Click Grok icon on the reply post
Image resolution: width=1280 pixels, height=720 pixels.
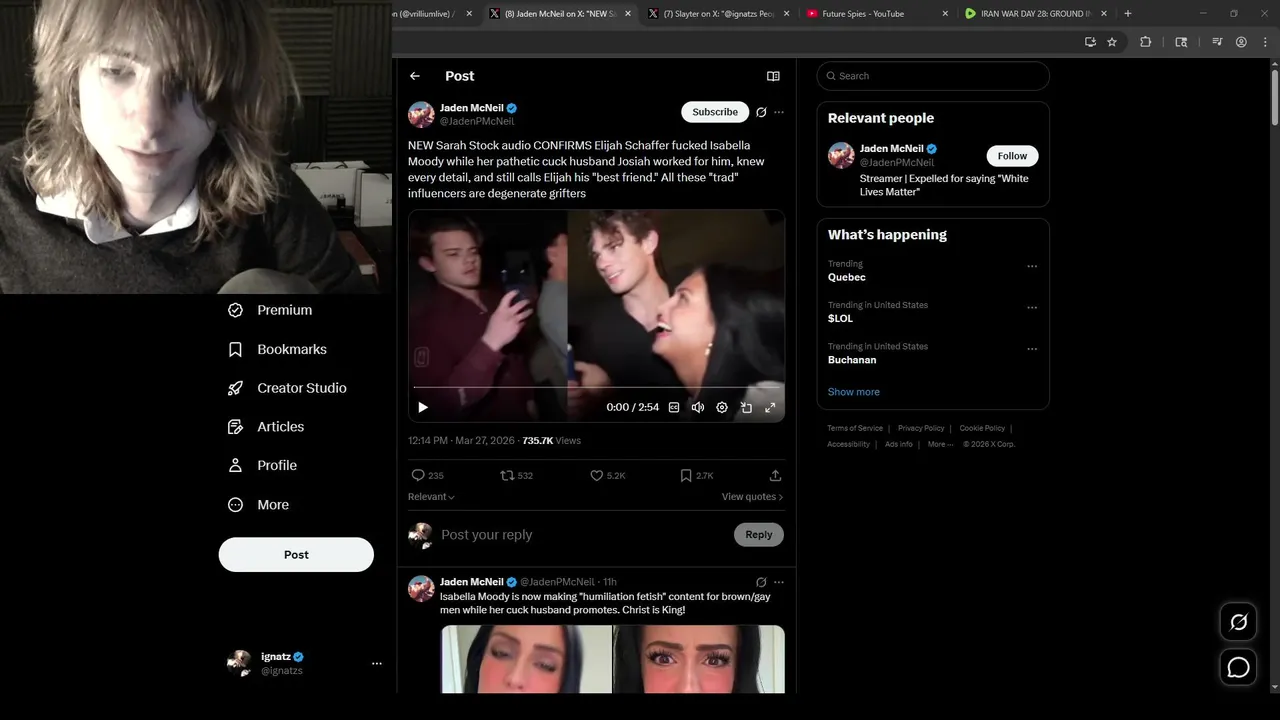tap(761, 582)
